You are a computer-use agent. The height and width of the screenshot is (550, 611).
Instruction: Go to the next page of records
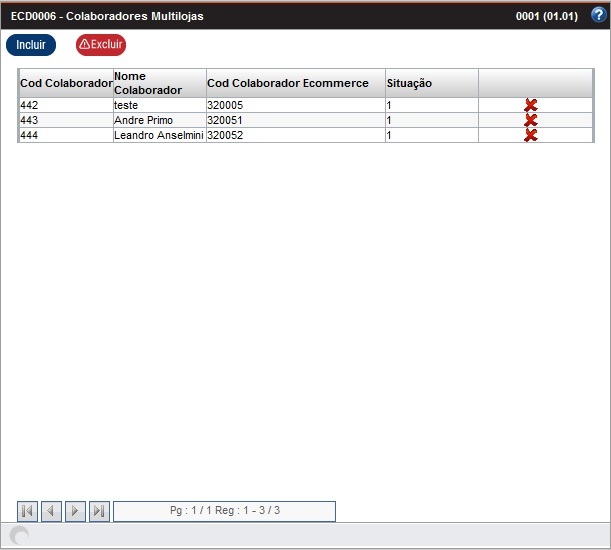(x=75, y=511)
